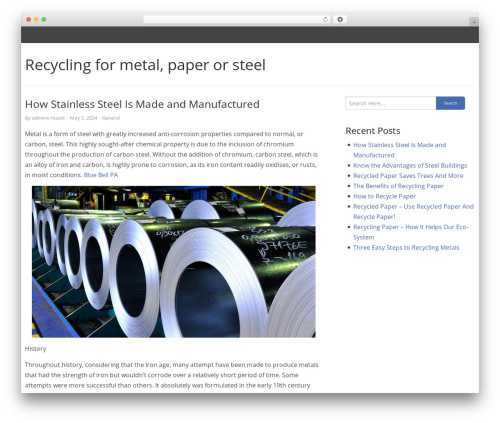Viewport: 500px width, 423px height.
Task: Click the steel coils article image
Action: point(174,262)
